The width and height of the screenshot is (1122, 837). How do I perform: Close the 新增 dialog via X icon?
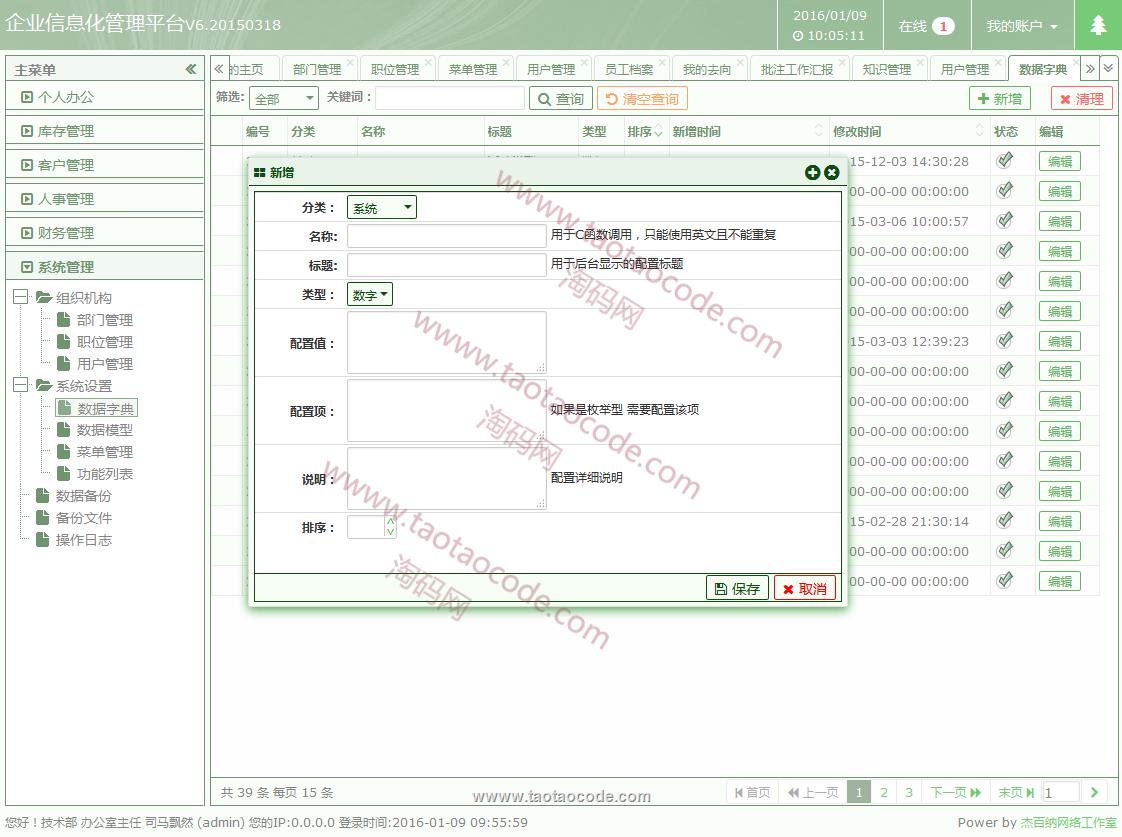click(831, 173)
